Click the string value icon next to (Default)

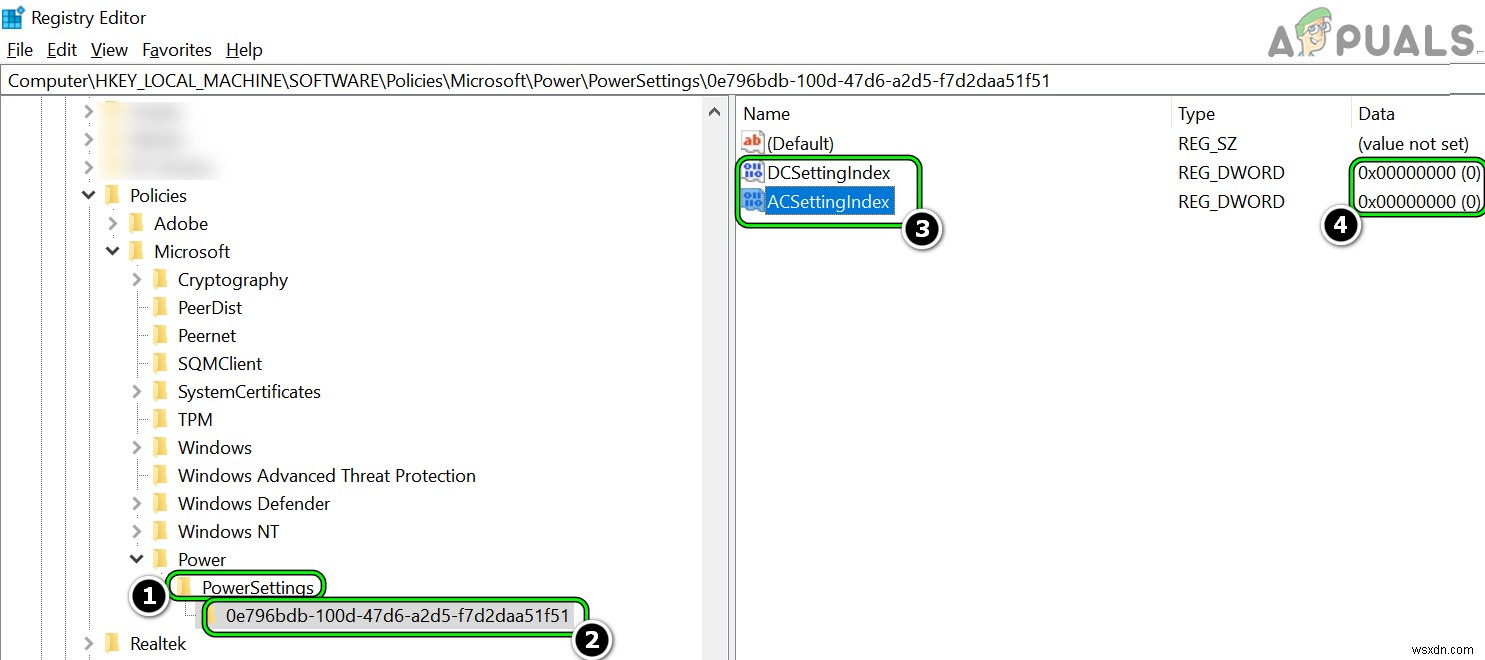pos(752,142)
